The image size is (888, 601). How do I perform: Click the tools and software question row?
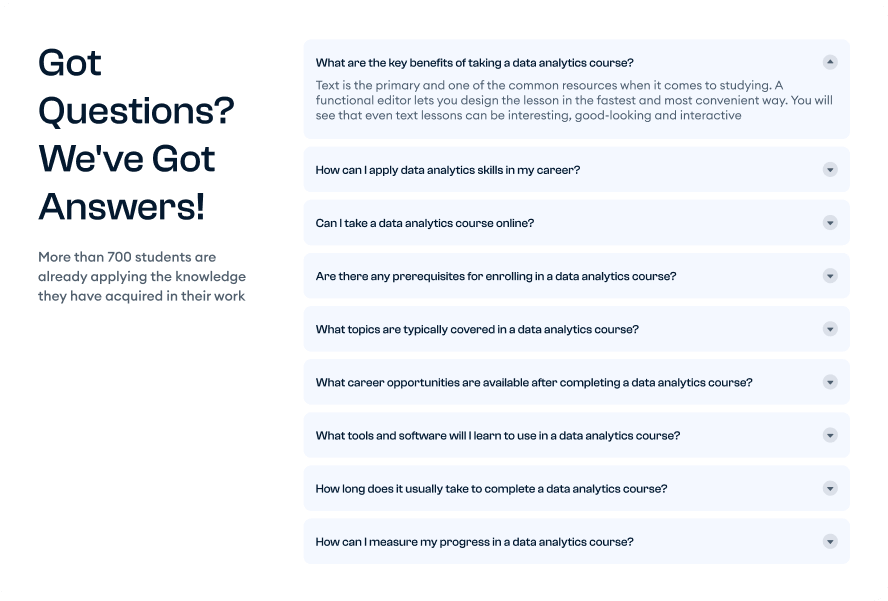point(497,436)
